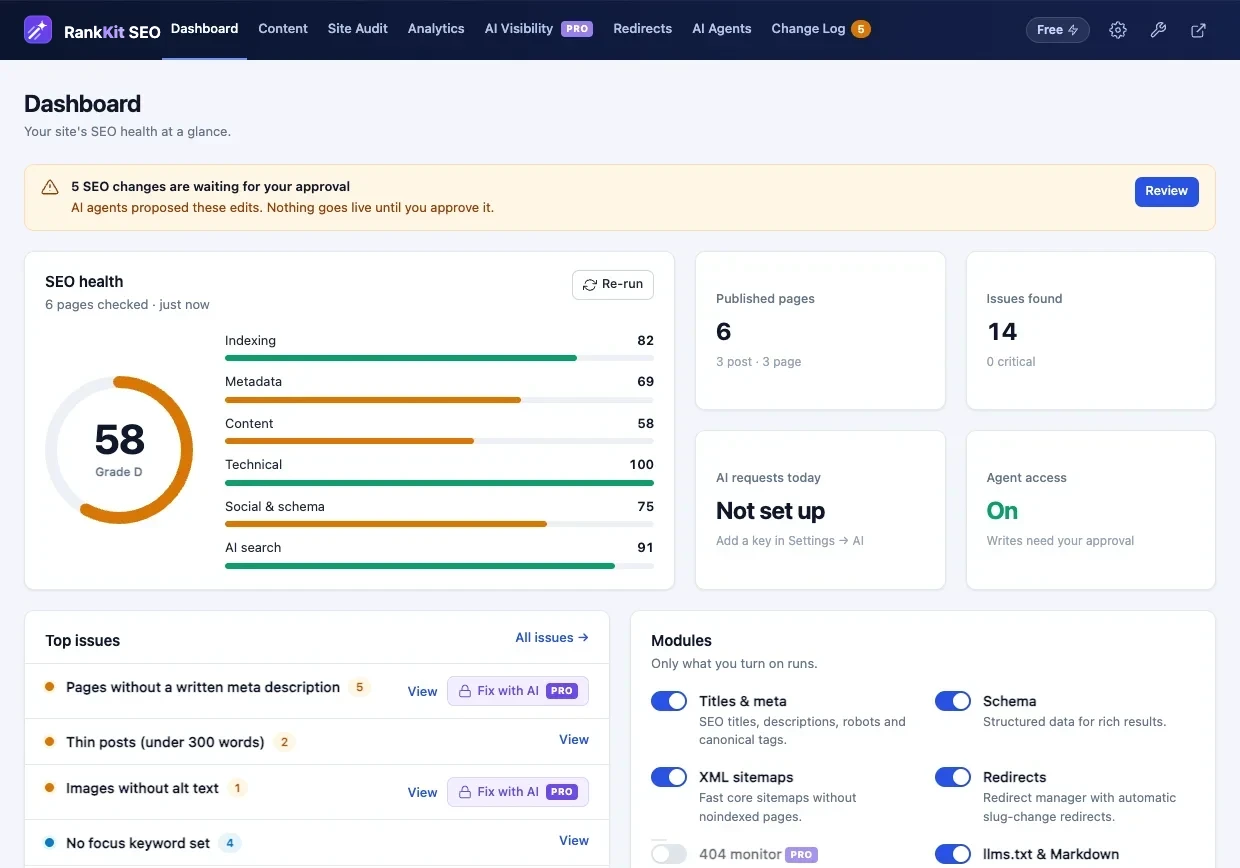Image resolution: width=1240 pixels, height=868 pixels.
Task: Click the Indexing score progress bar
Action: (439, 358)
